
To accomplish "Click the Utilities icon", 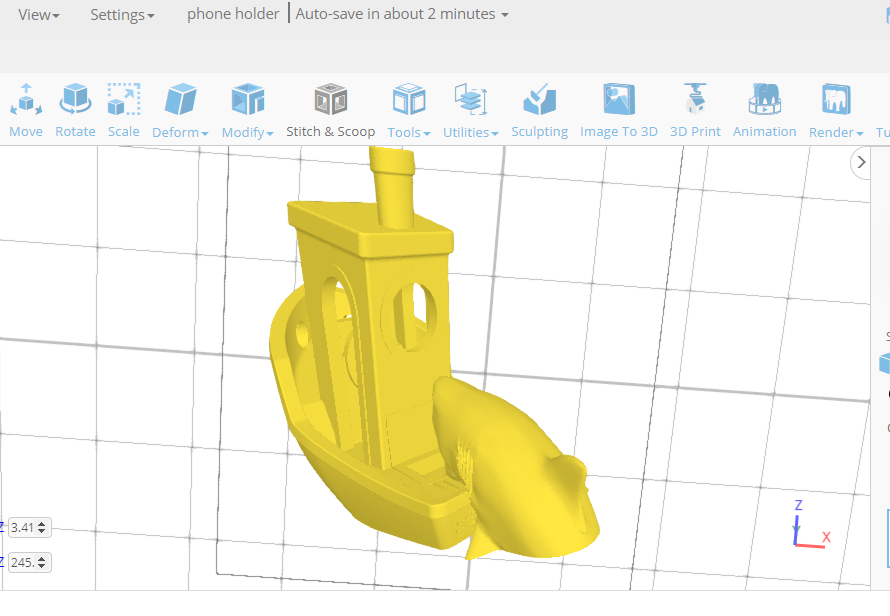I will [x=471, y=99].
